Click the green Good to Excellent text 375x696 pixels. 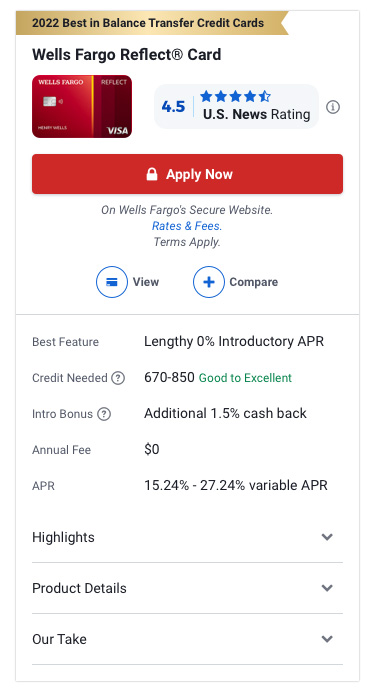pyautogui.click(x=245, y=378)
